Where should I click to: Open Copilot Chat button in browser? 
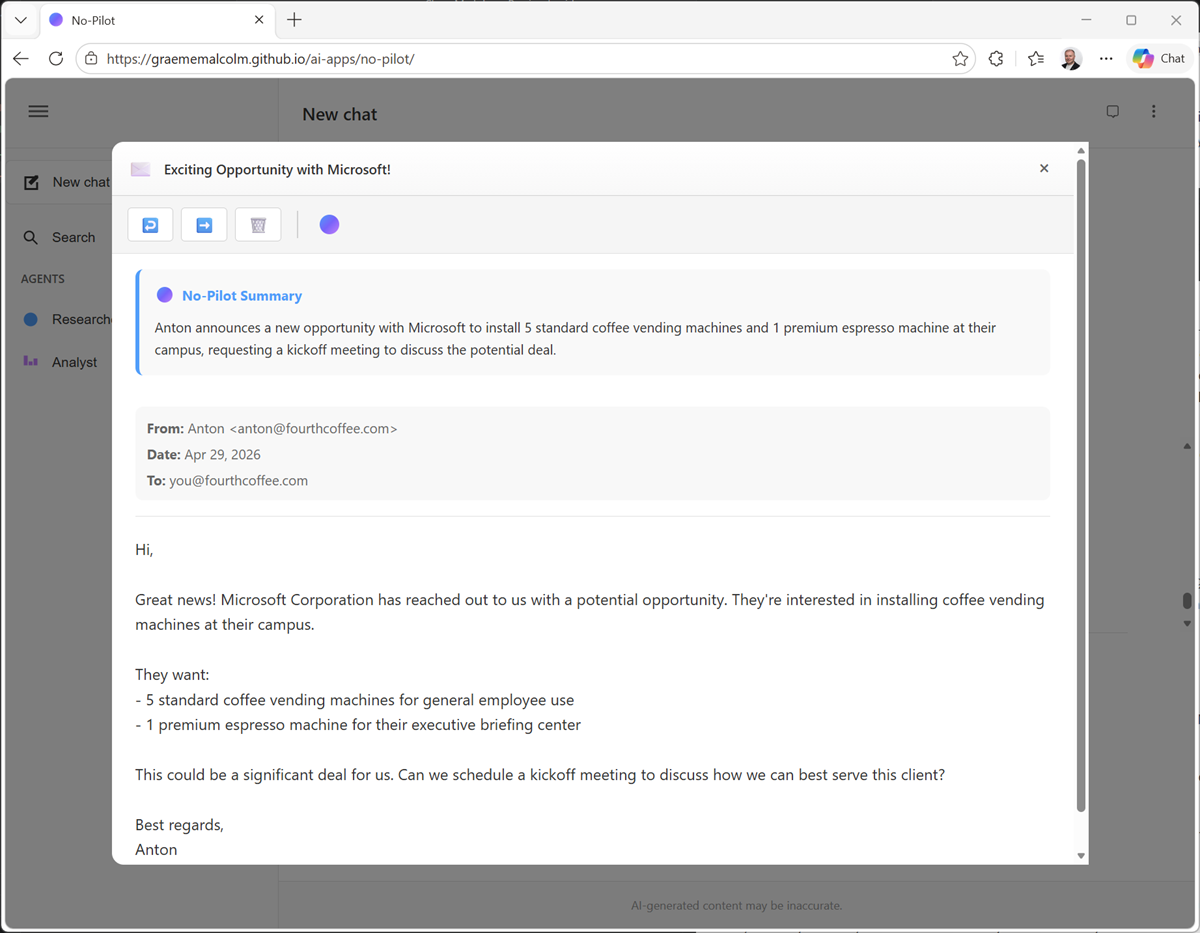(x=1159, y=59)
